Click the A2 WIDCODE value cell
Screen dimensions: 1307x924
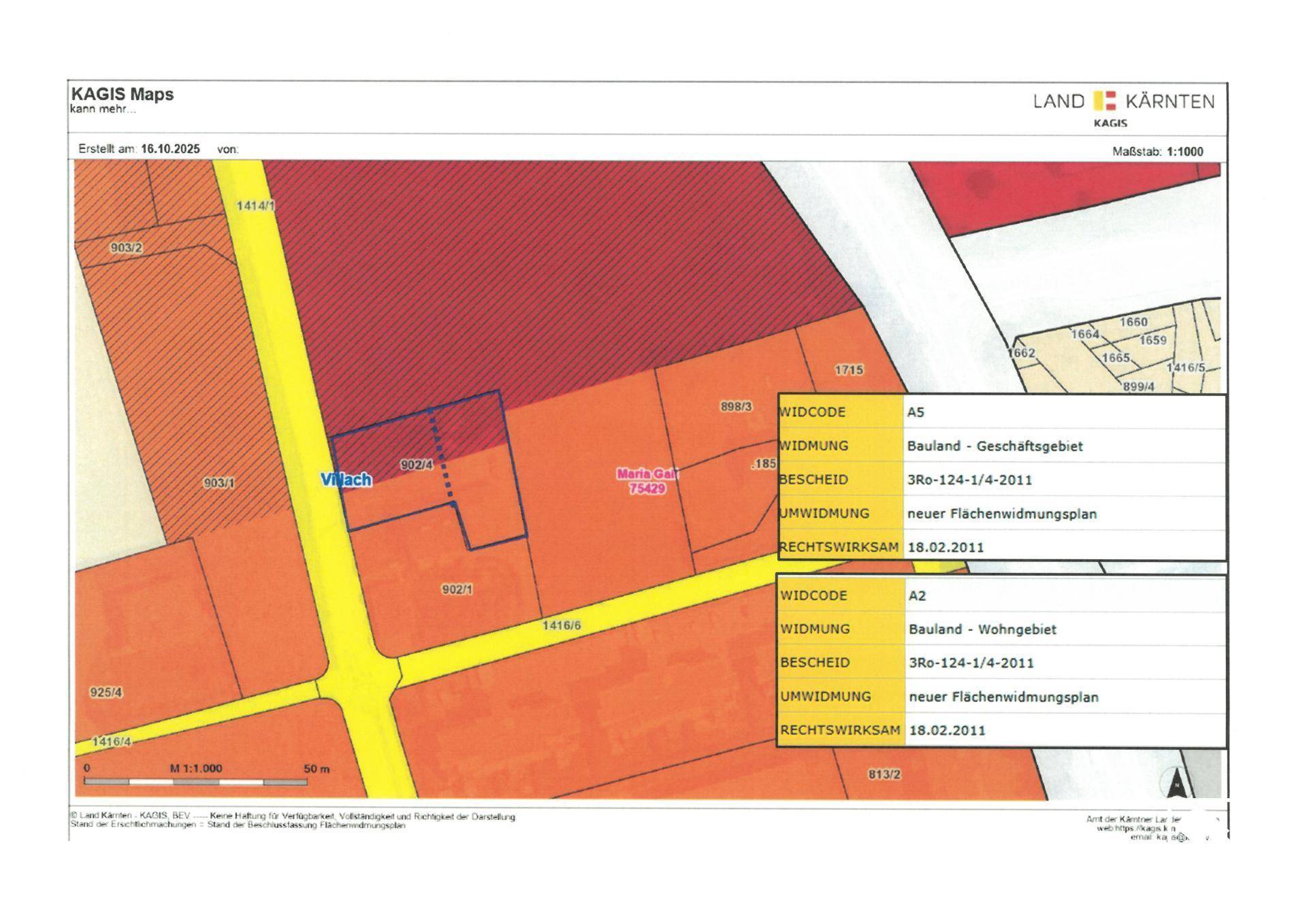pyautogui.click(x=917, y=596)
